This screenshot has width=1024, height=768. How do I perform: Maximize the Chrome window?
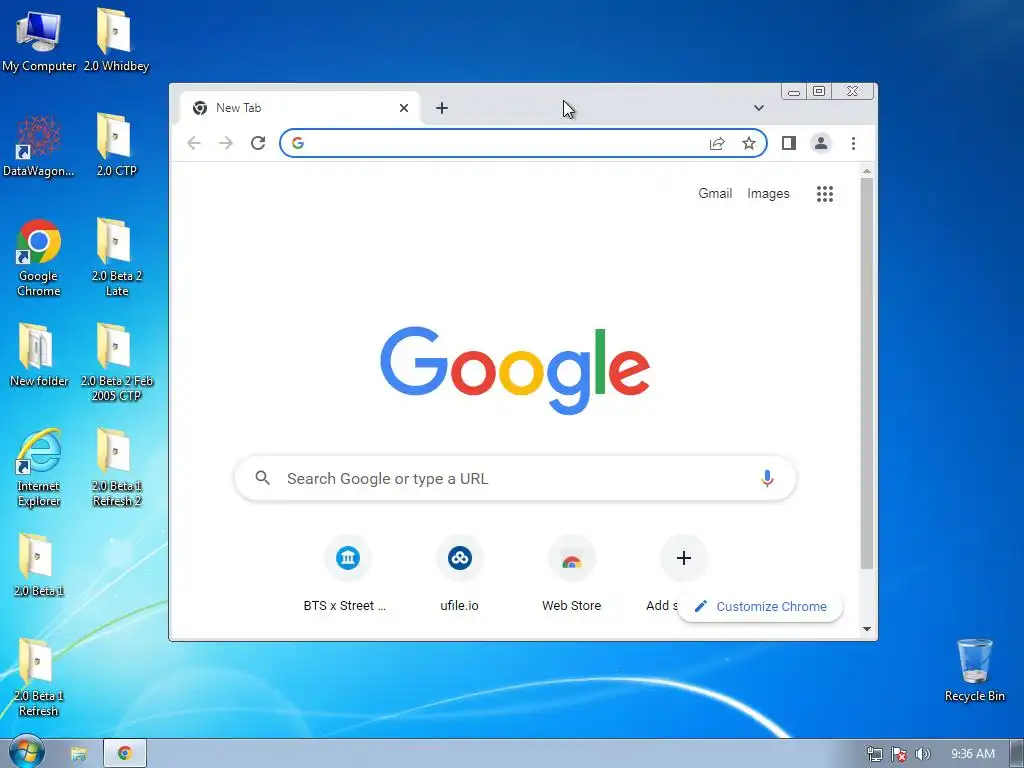click(819, 91)
